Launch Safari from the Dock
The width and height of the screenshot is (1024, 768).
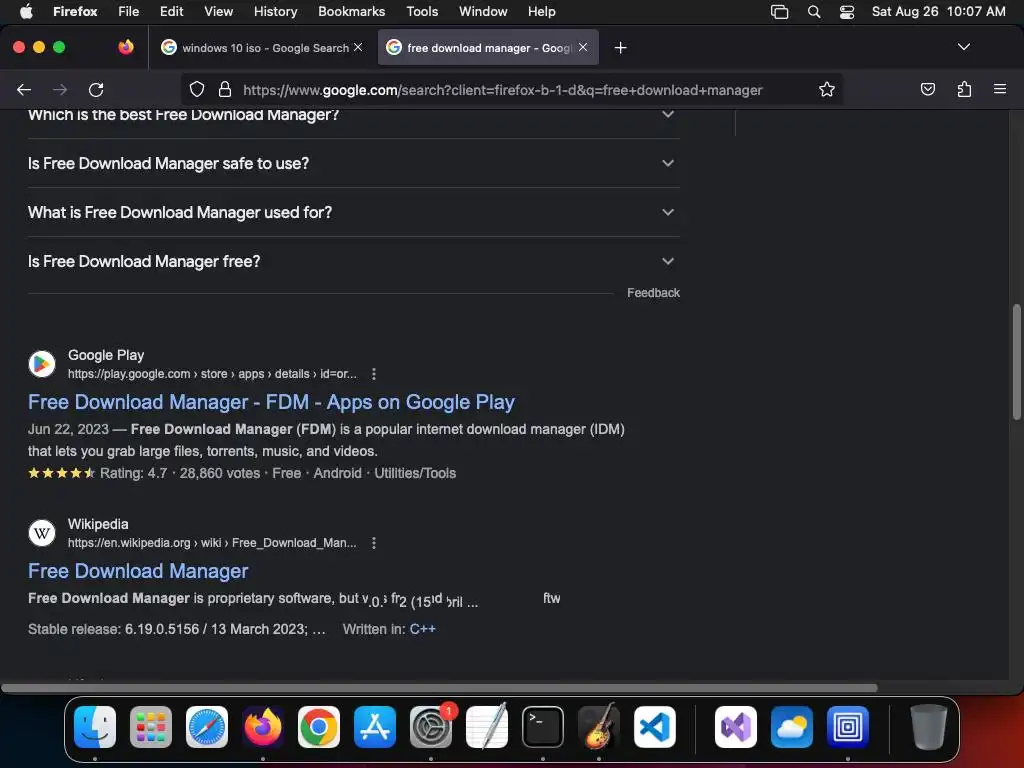[x=207, y=727]
